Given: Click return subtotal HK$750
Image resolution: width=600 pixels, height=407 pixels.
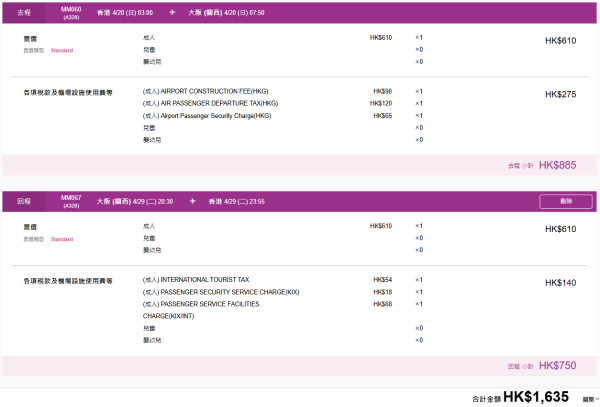Looking at the screenshot, I should (558, 365).
